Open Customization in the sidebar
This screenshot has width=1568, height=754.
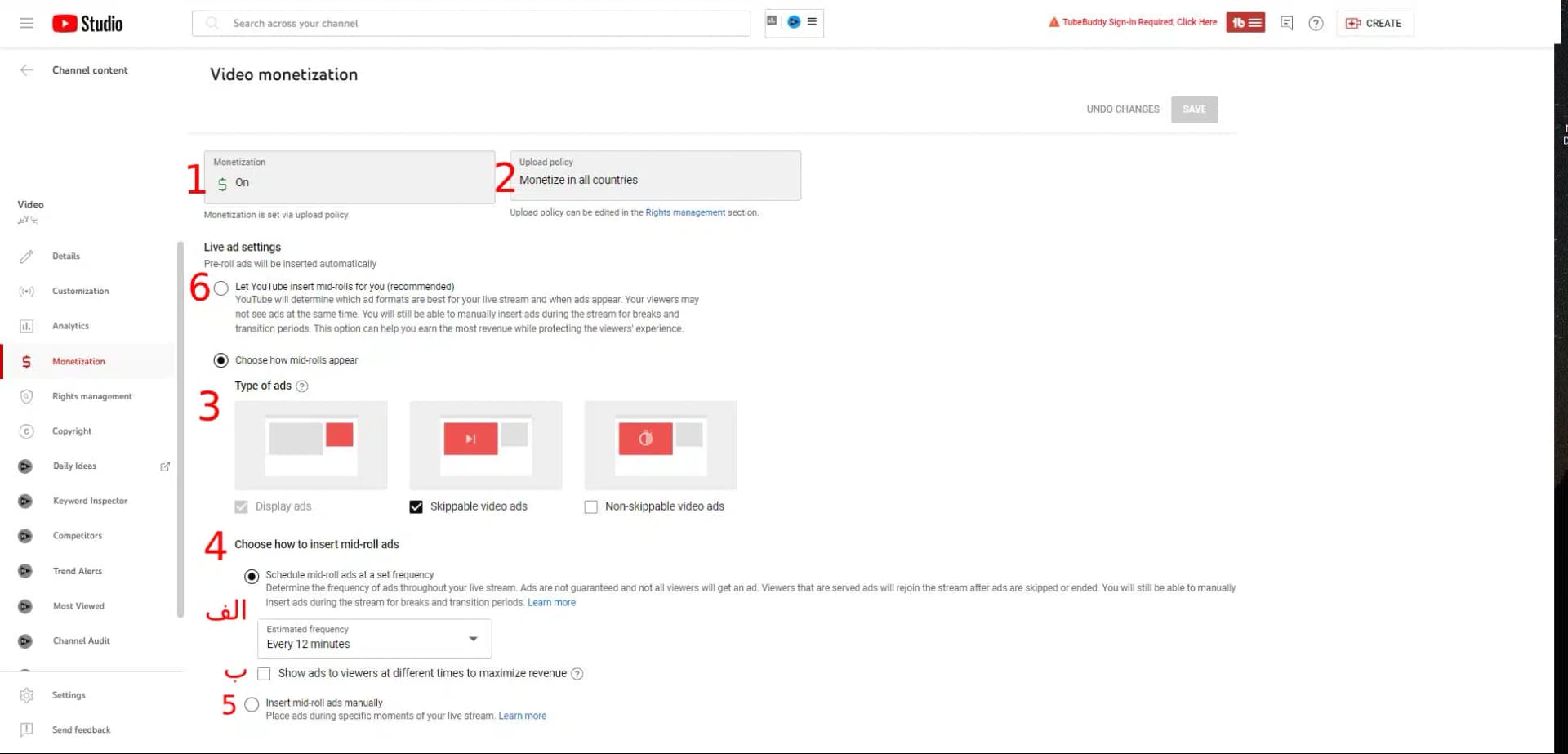click(80, 292)
